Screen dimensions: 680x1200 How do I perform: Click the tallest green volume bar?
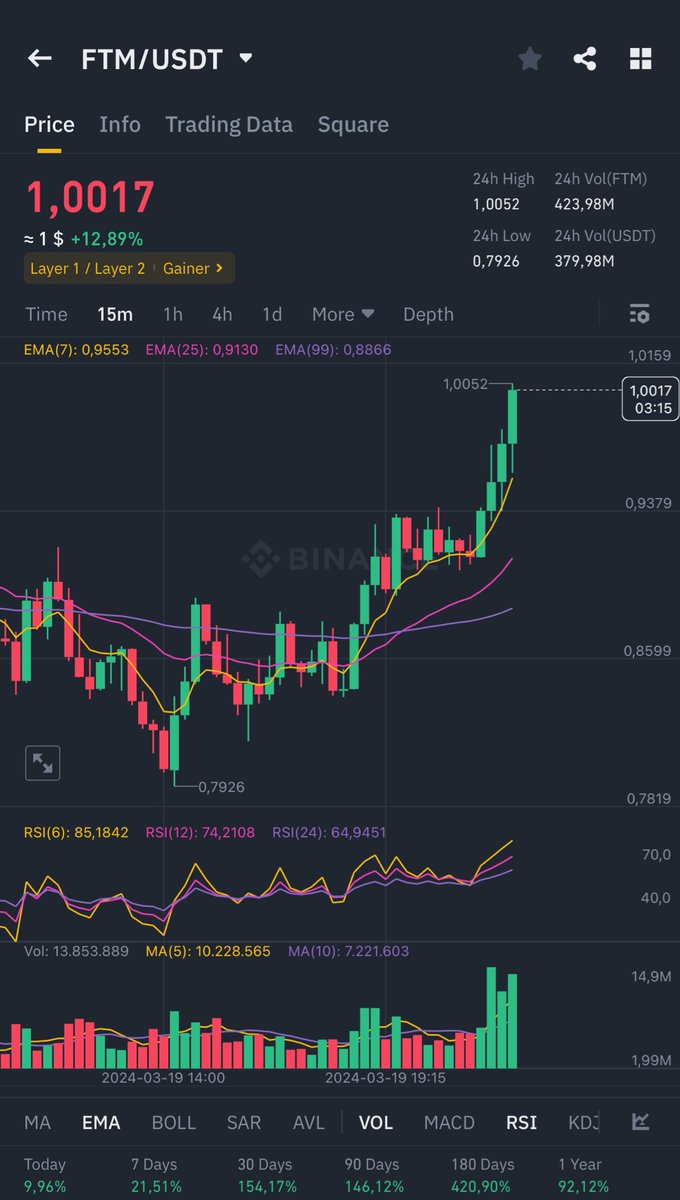pyautogui.click(x=491, y=1017)
